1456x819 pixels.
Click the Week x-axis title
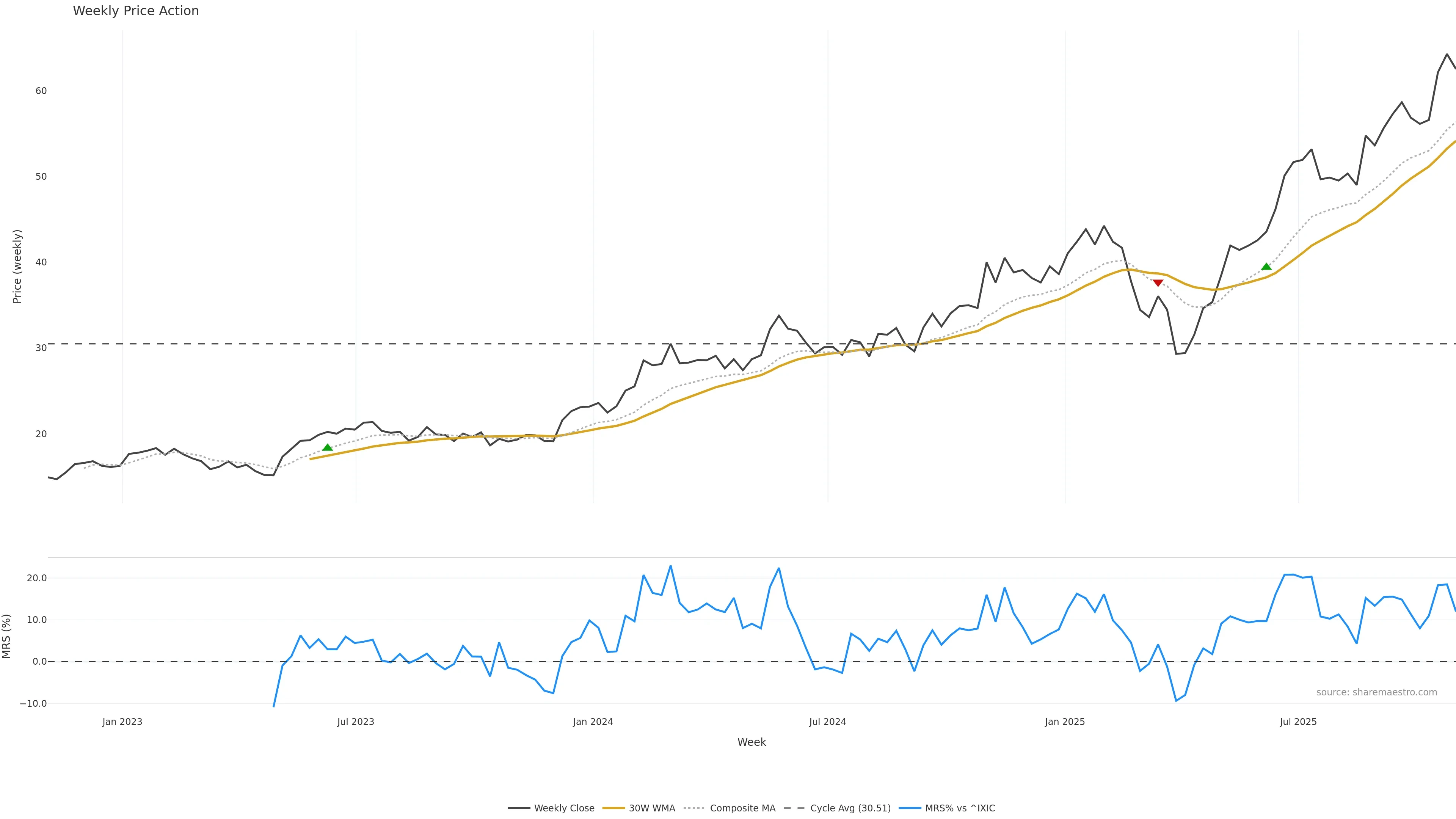(751, 742)
